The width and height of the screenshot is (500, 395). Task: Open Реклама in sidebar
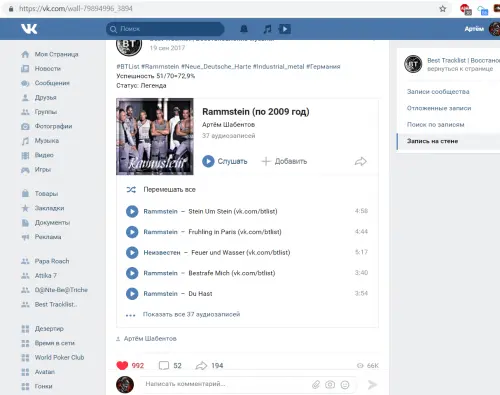pos(41,237)
